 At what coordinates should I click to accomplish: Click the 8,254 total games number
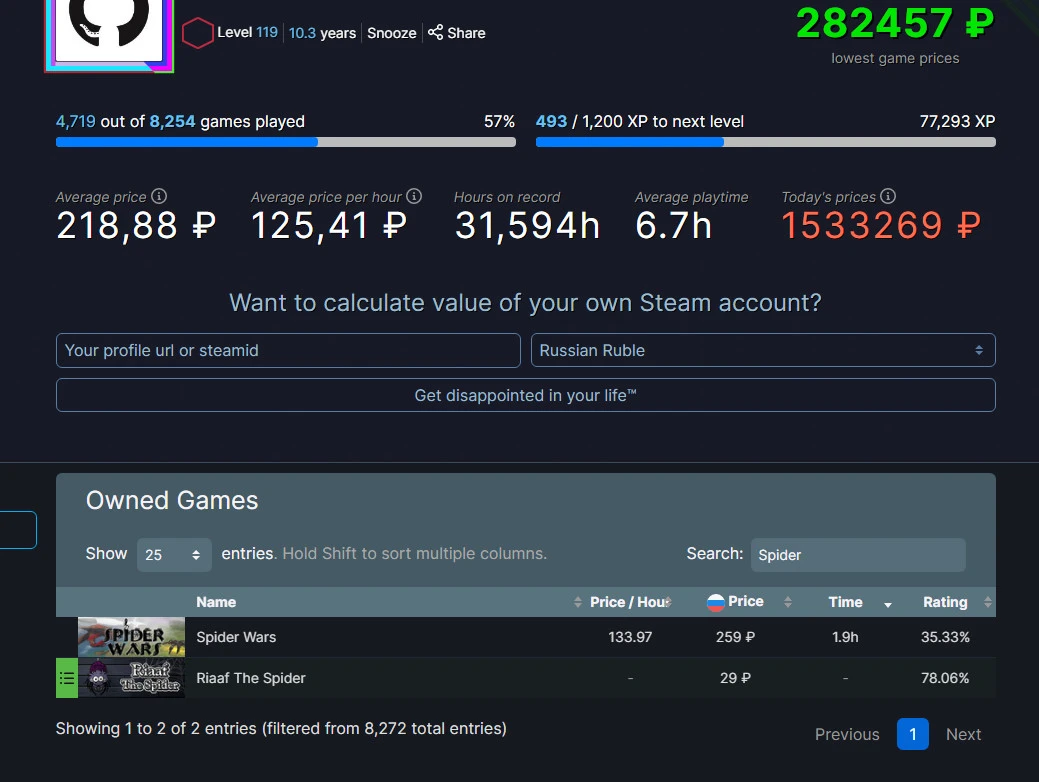(172, 121)
